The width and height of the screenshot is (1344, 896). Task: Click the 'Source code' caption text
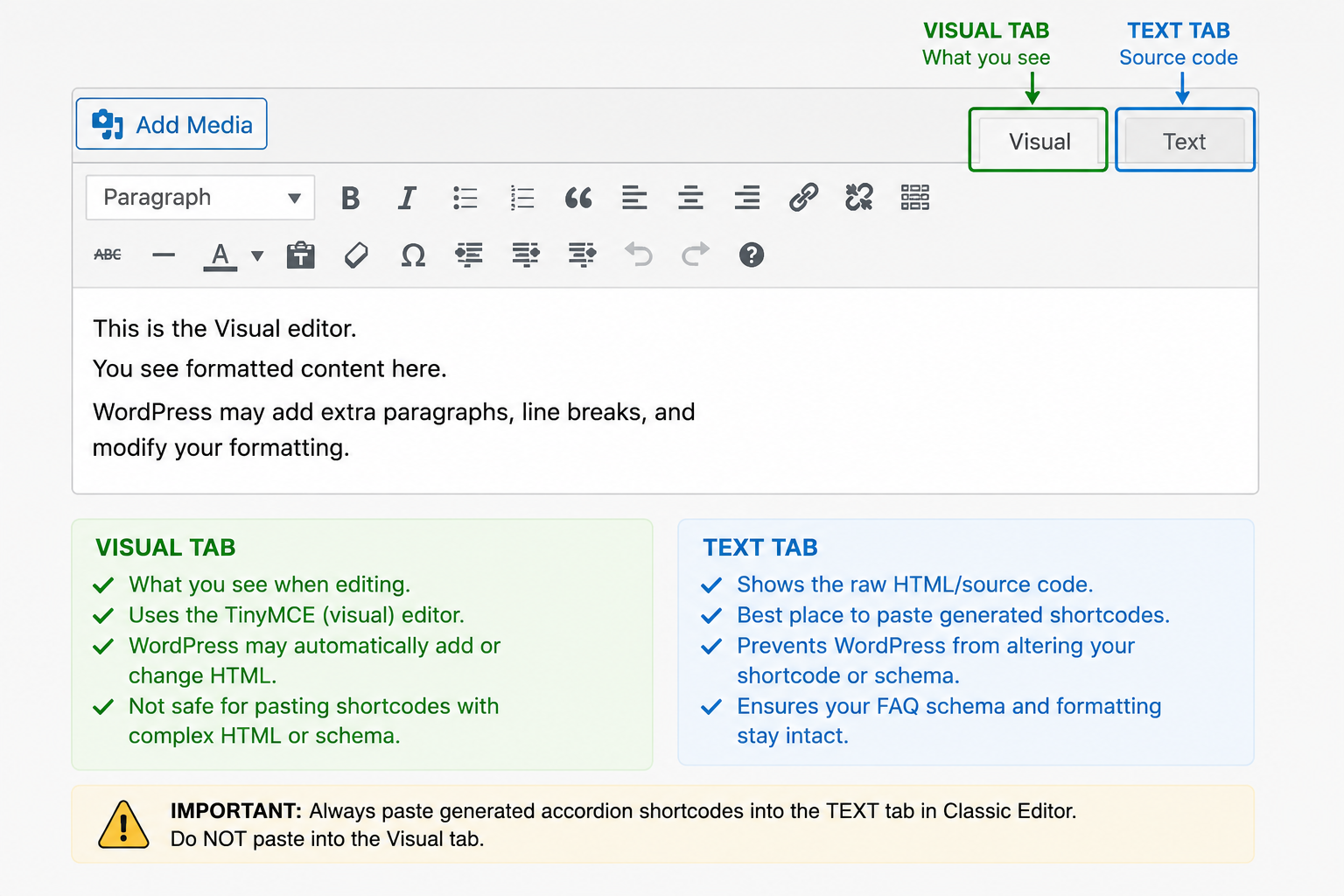coord(1179,58)
